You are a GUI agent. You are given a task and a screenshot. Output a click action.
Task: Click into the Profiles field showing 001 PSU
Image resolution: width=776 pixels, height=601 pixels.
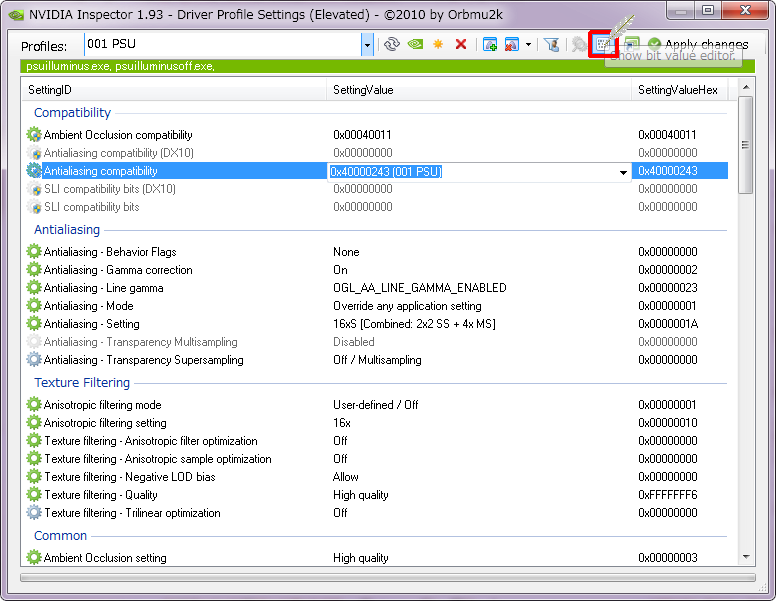click(x=223, y=45)
